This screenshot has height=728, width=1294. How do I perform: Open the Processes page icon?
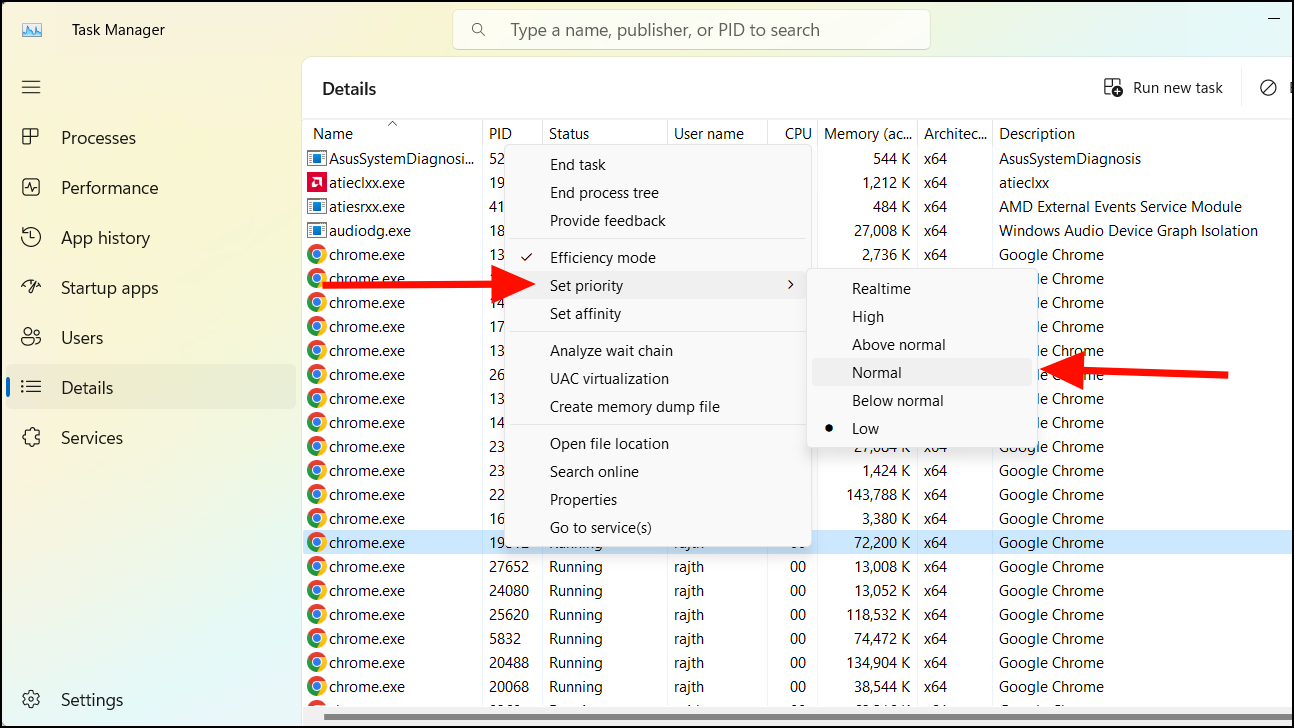31,138
